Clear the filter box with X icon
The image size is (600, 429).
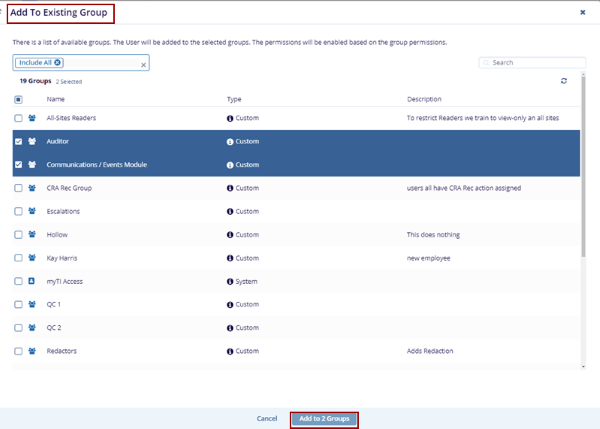[x=143, y=64]
